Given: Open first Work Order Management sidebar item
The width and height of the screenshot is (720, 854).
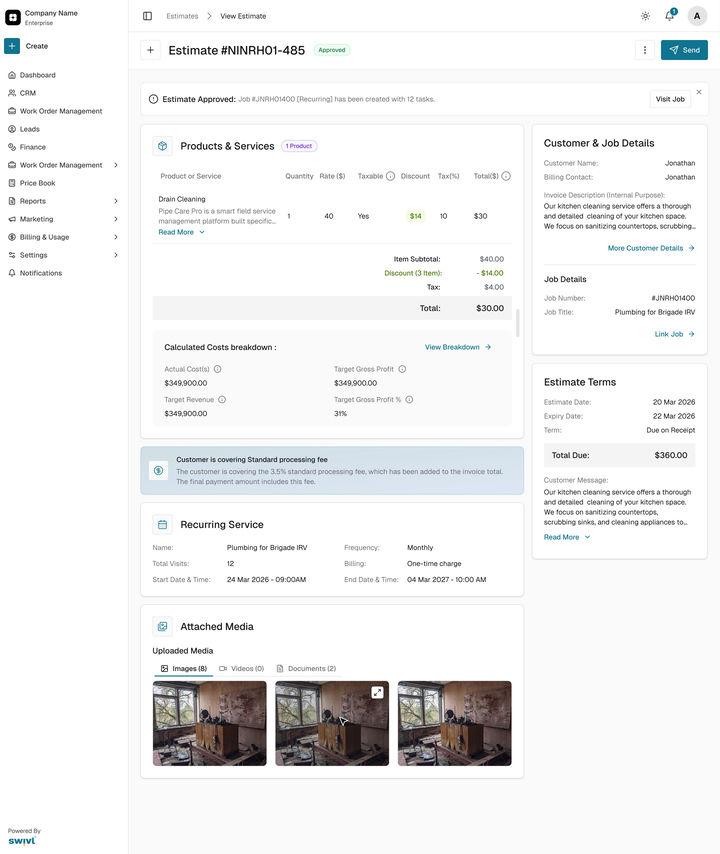Looking at the screenshot, I should pyautogui.click(x=61, y=111).
